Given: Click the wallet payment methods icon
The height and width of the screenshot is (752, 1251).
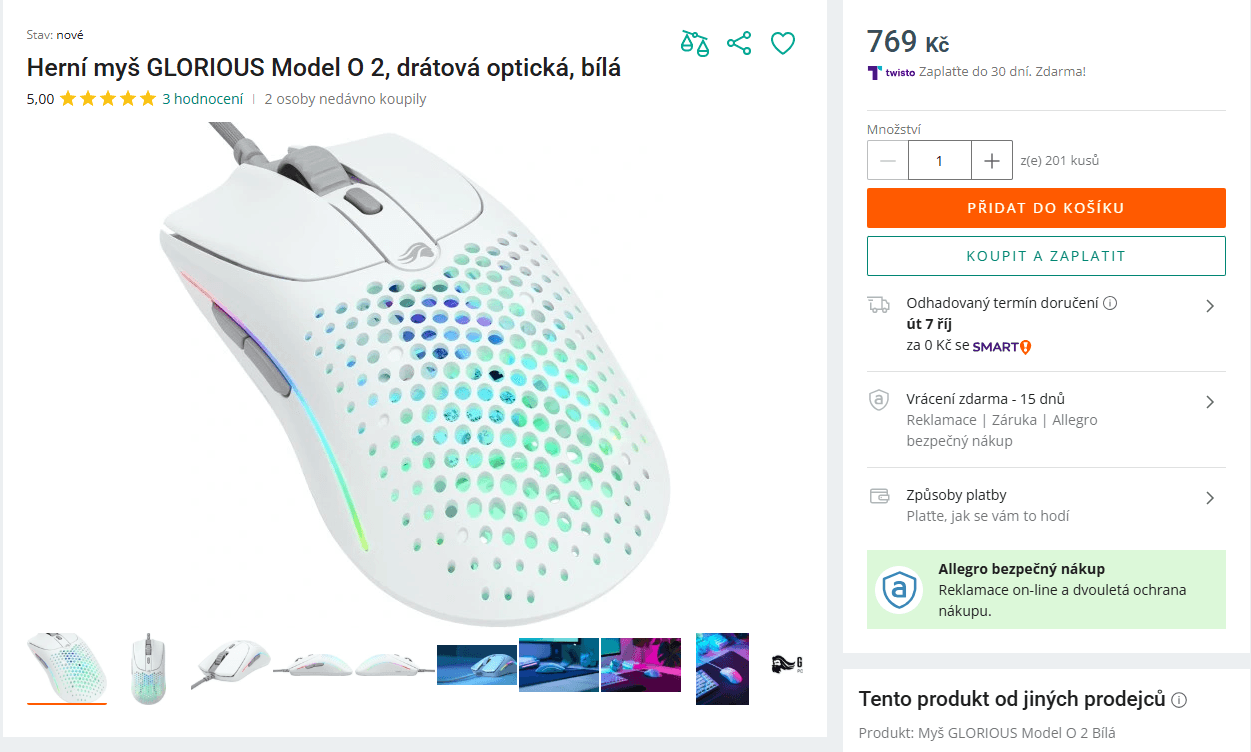Looking at the screenshot, I should (x=879, y=495).
